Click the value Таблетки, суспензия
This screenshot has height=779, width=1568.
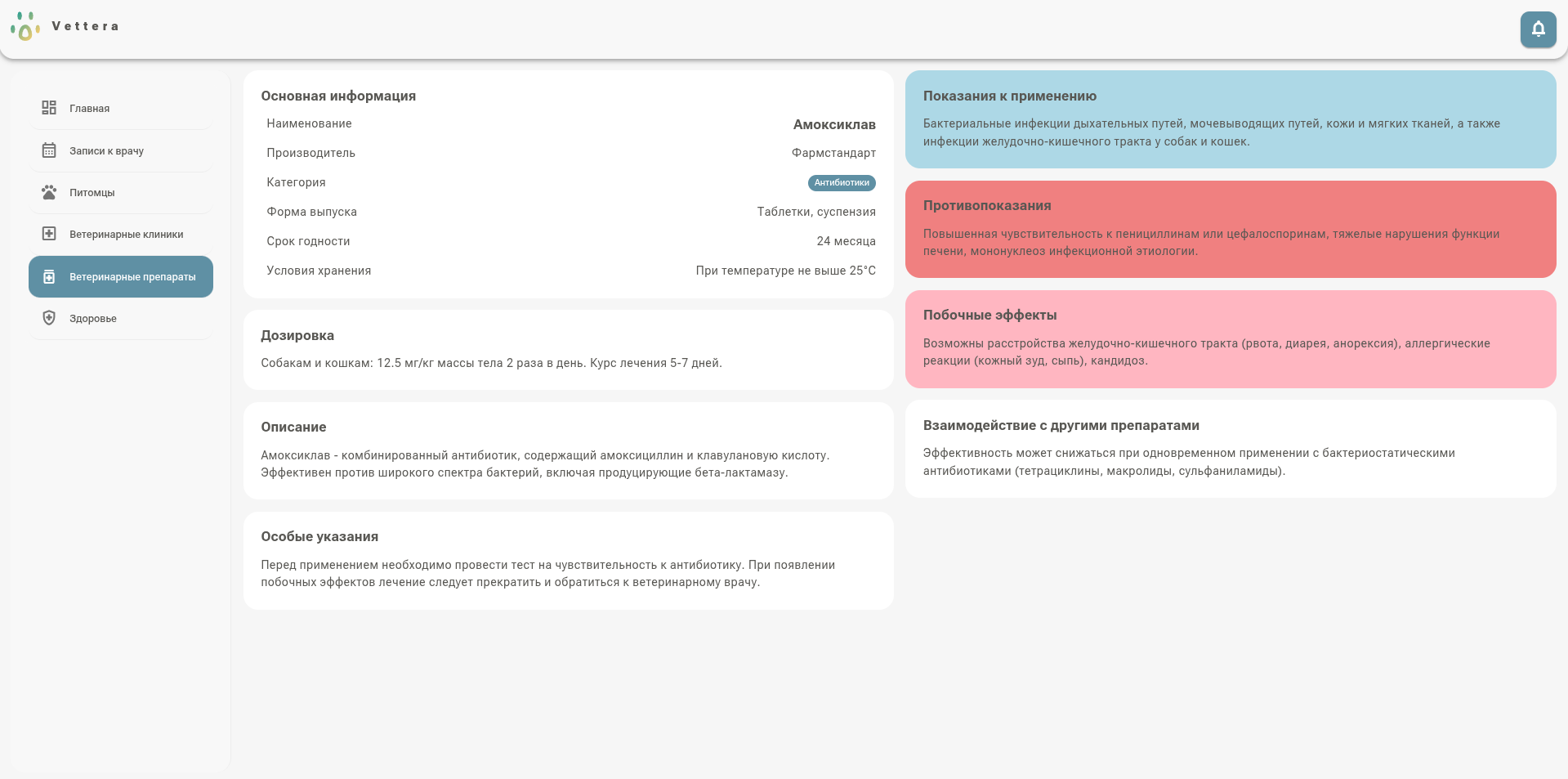click(x=816, y=212)
